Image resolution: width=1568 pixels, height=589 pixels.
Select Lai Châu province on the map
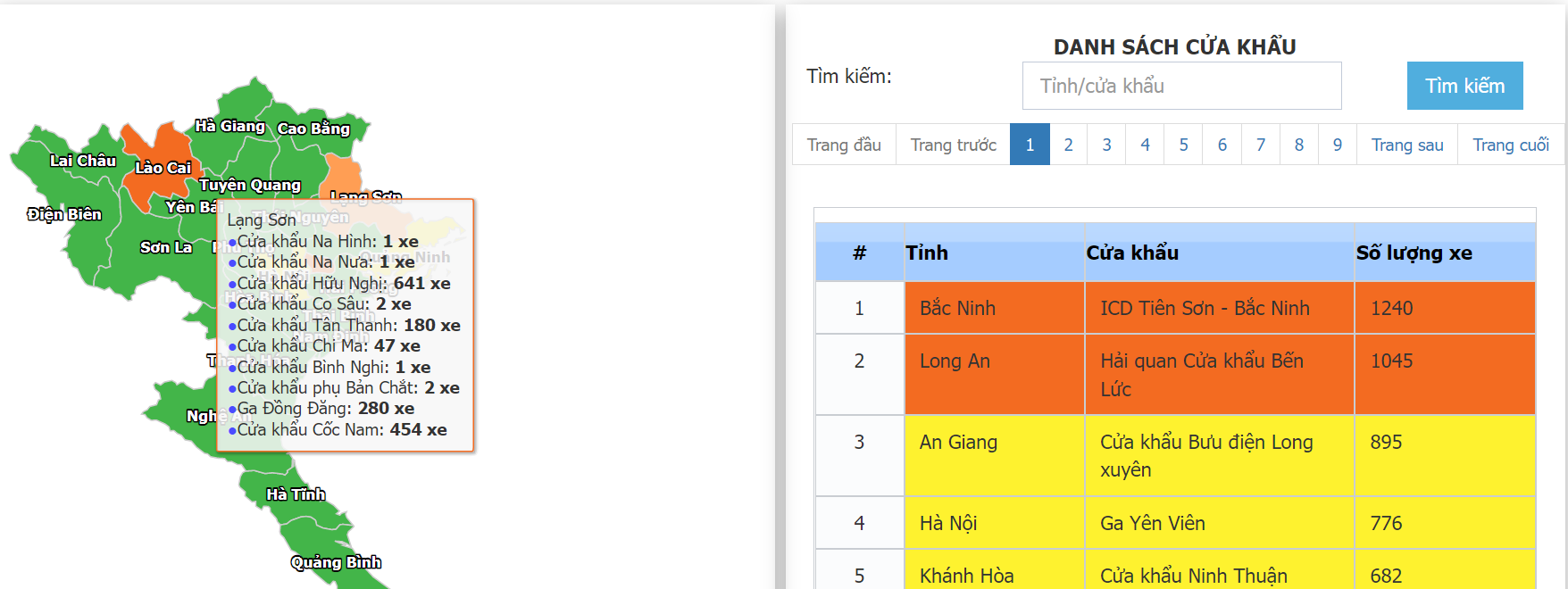(x=82, y=161)
